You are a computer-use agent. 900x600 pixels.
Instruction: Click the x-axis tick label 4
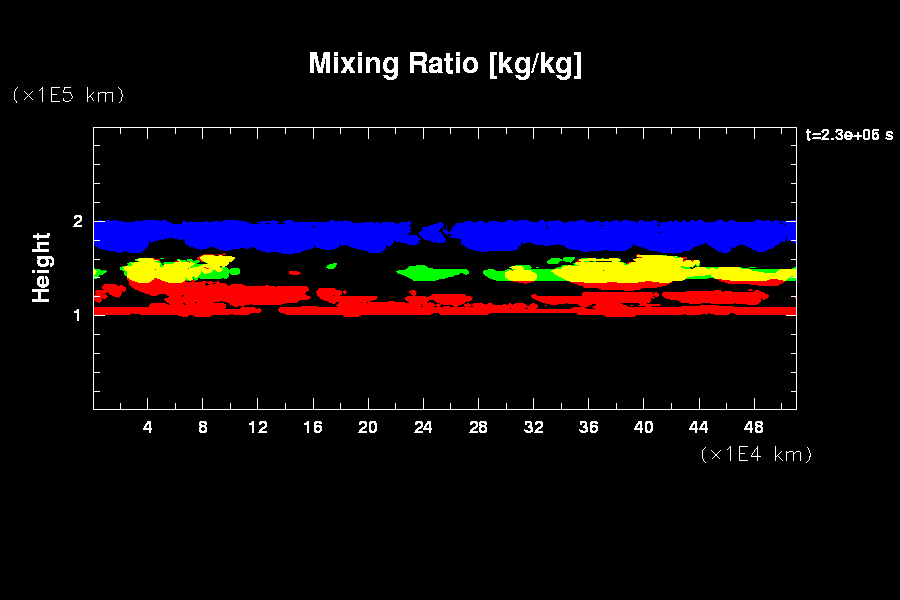148,427
